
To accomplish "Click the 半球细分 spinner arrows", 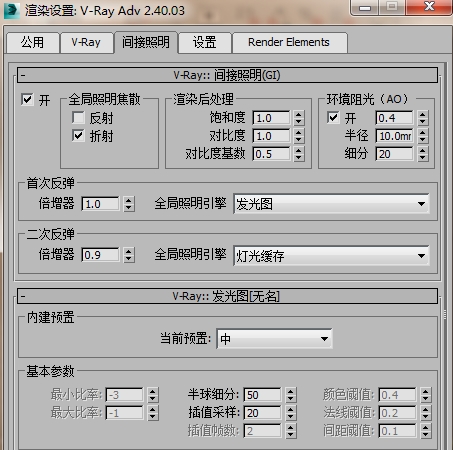I will point(291,395).
